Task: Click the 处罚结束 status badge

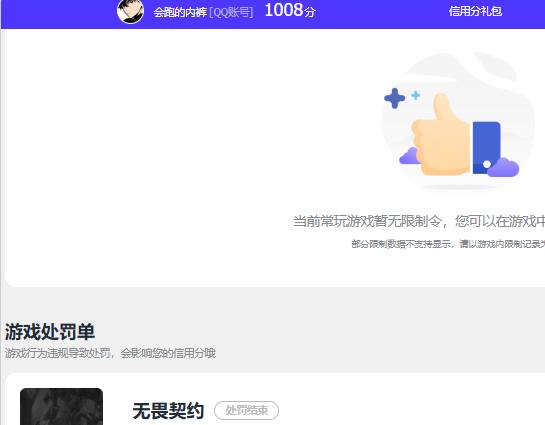Action: (246, 410)
